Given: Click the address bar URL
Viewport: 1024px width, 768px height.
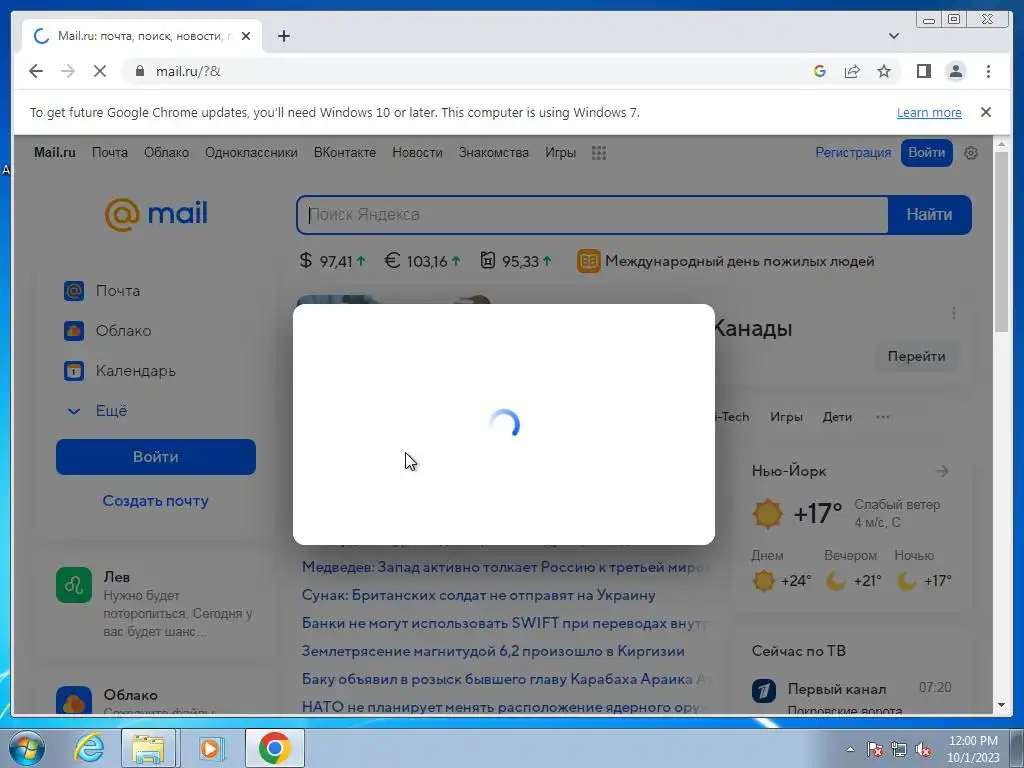Looking at the screenshot, I should point(188,71).
